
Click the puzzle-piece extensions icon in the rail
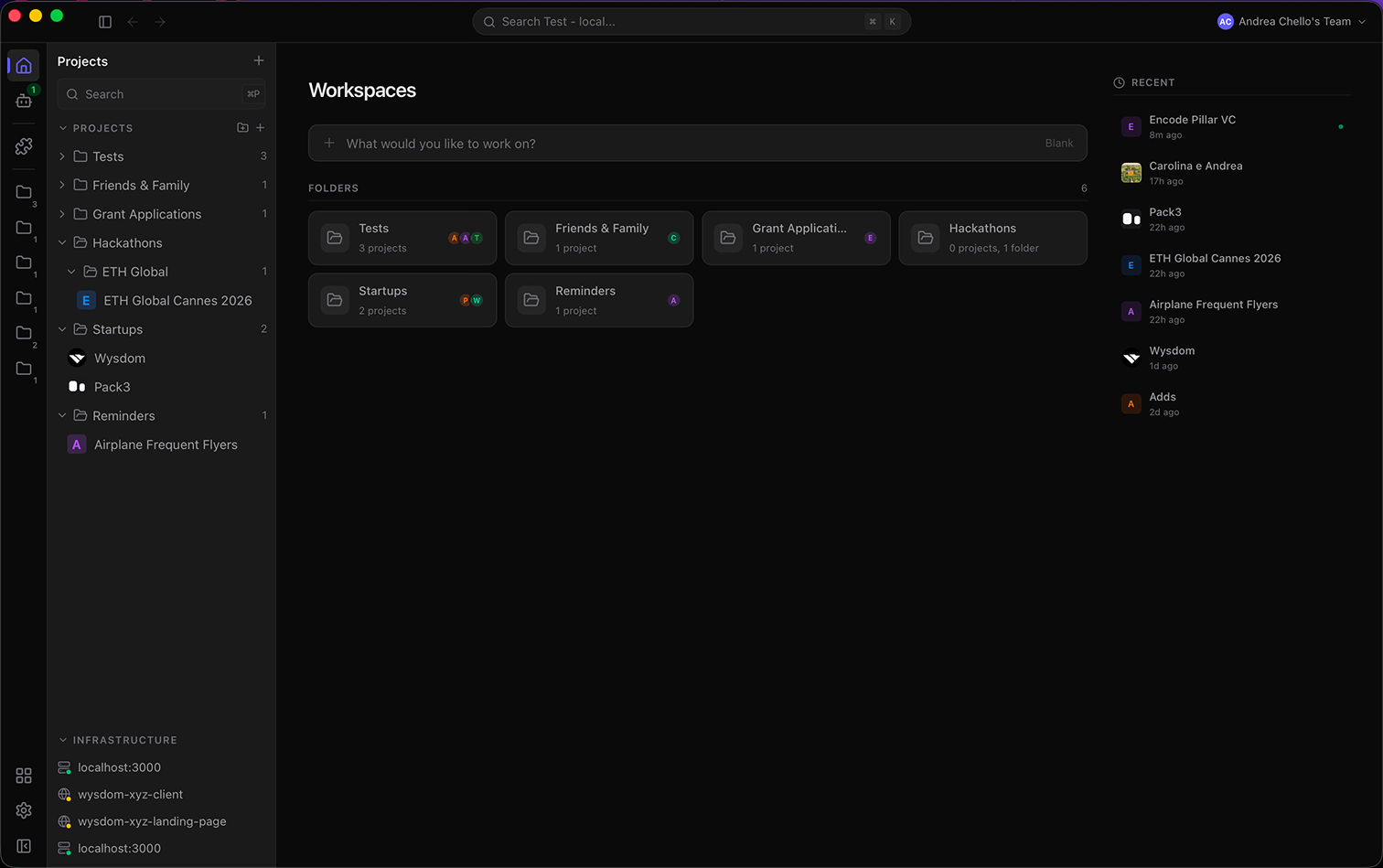23,145
